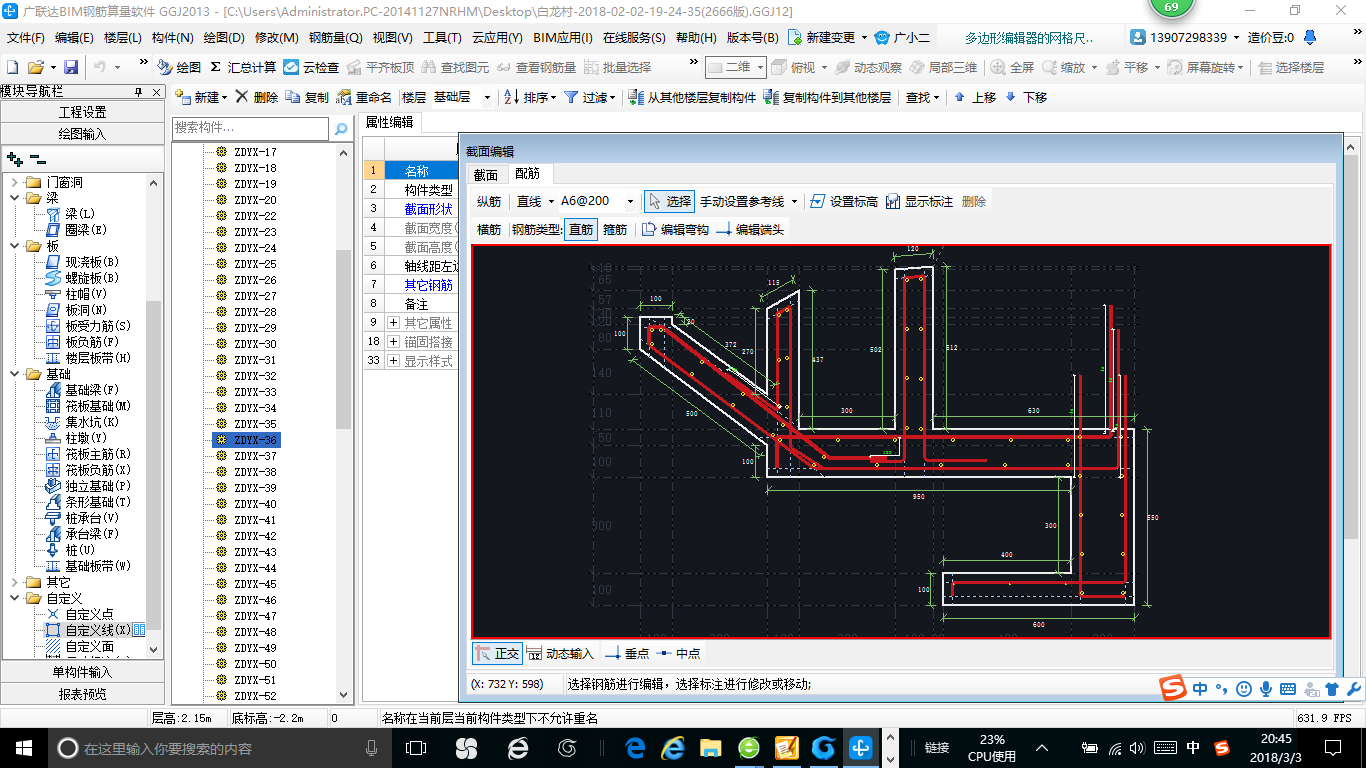The width and height of the screenshot is (1366, 768).
Task: Toggle 中点 midpoint snap
Action: [x=679, y=653]
